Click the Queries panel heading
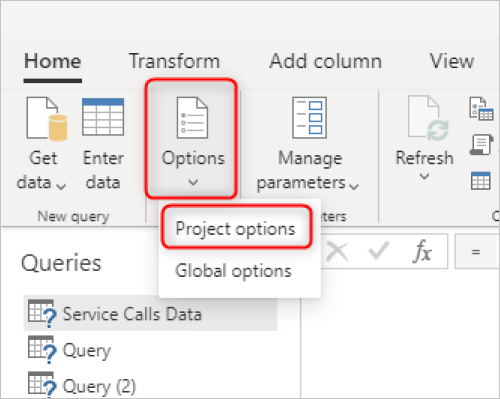 pos(61,263)
